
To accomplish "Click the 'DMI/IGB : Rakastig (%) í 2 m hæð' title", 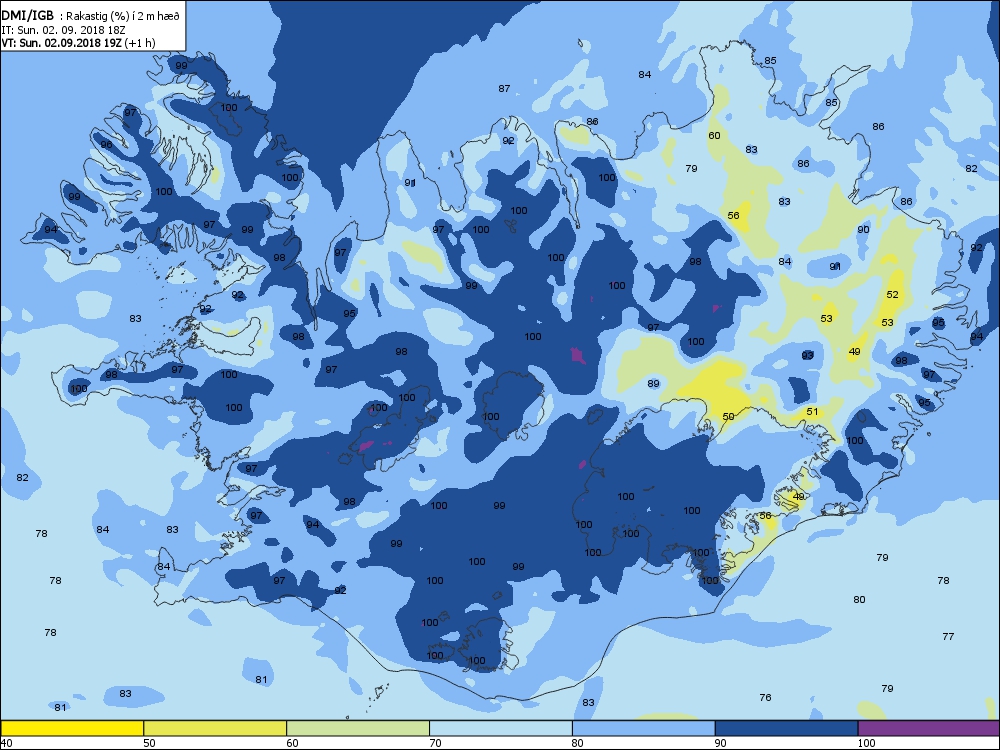I will 91,16.
